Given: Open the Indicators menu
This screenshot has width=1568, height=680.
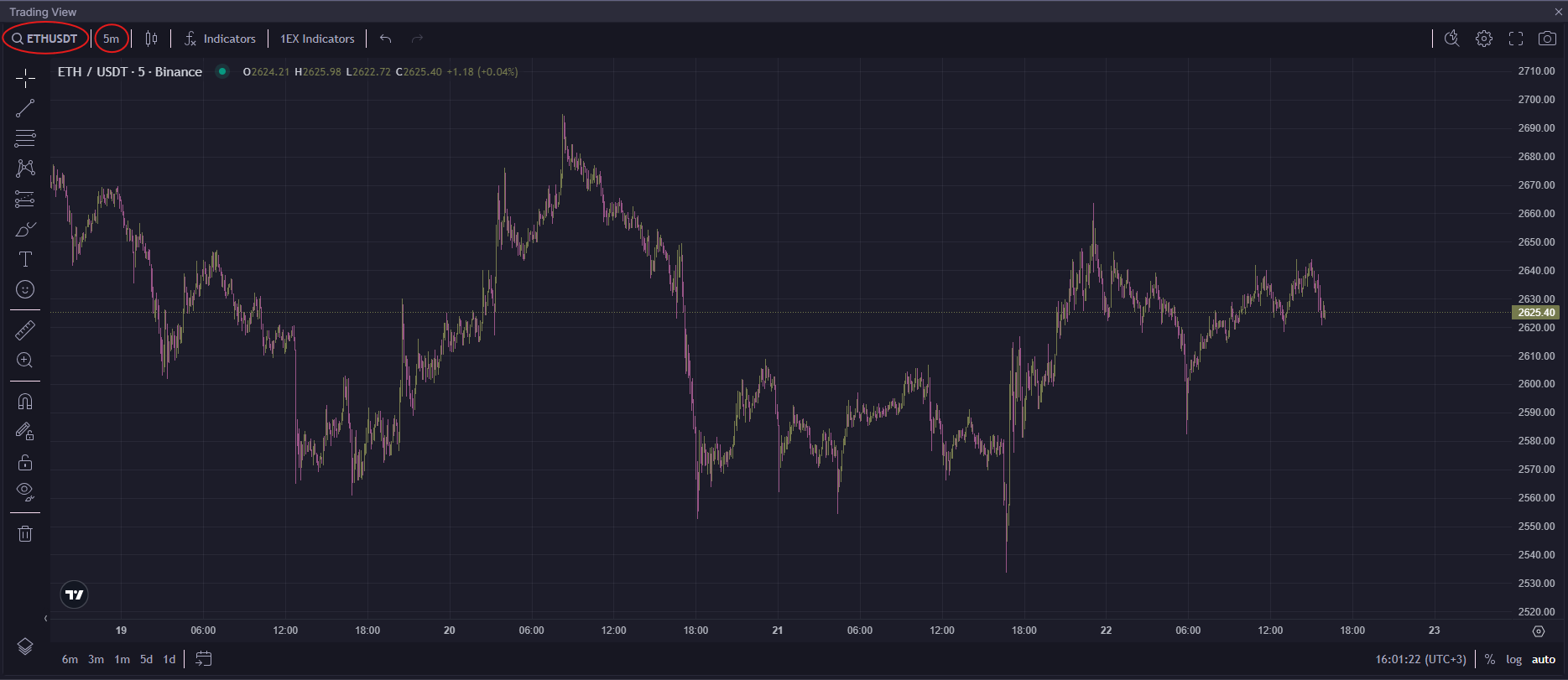Looking at the screenshot, I should pos(220,39).
